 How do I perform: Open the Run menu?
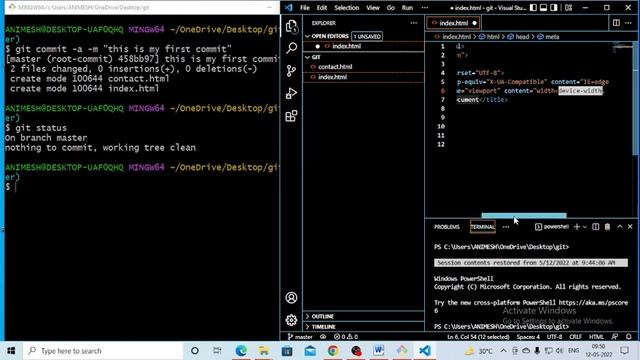[407, 7]
